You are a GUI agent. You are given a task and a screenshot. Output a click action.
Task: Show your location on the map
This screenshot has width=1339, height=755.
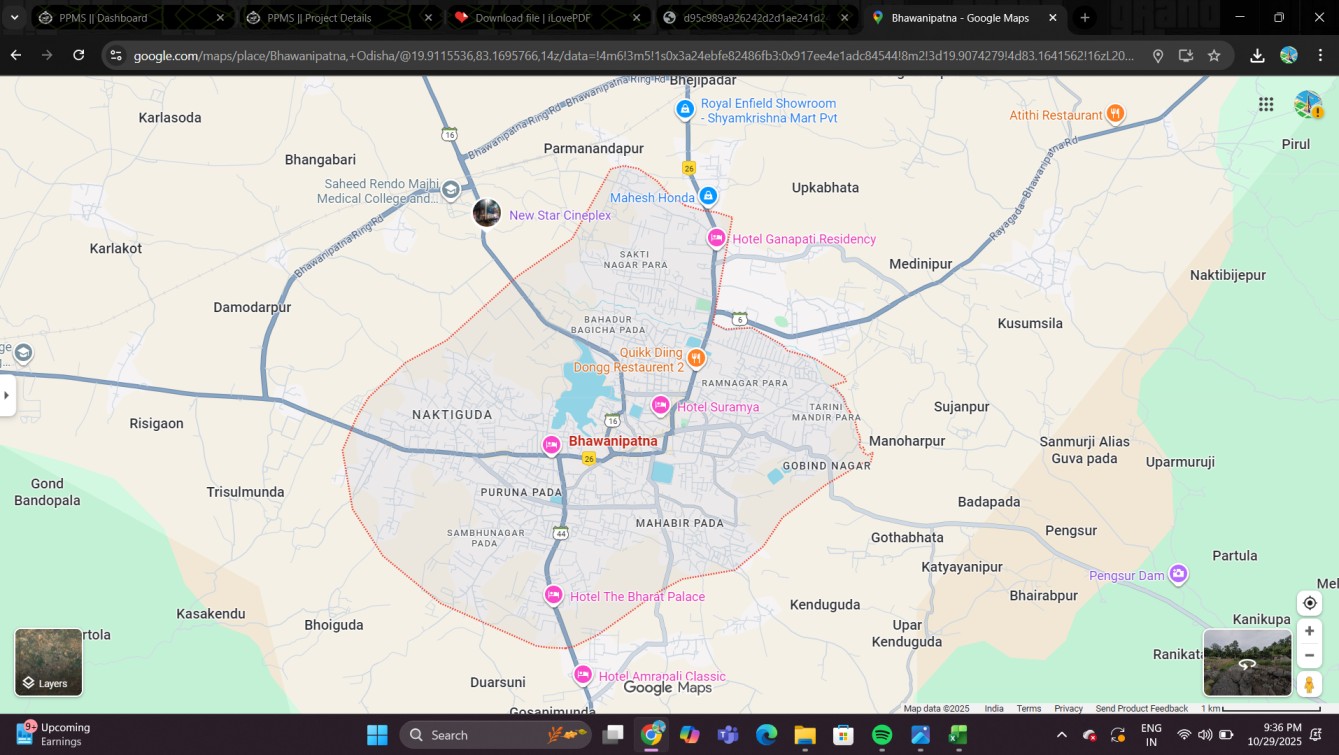[1309, 603]
